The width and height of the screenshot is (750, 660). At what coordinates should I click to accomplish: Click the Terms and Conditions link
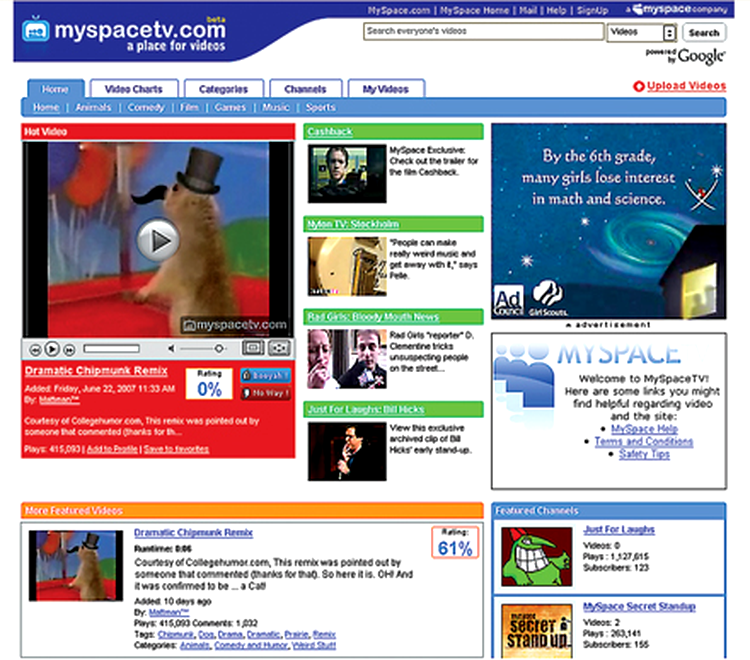[644, 441]
